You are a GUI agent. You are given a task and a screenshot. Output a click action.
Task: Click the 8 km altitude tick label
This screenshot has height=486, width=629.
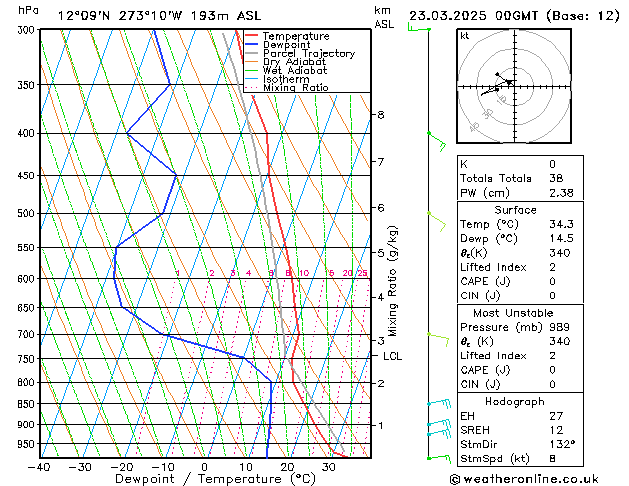pyautogui.click(x=381, y=115)
